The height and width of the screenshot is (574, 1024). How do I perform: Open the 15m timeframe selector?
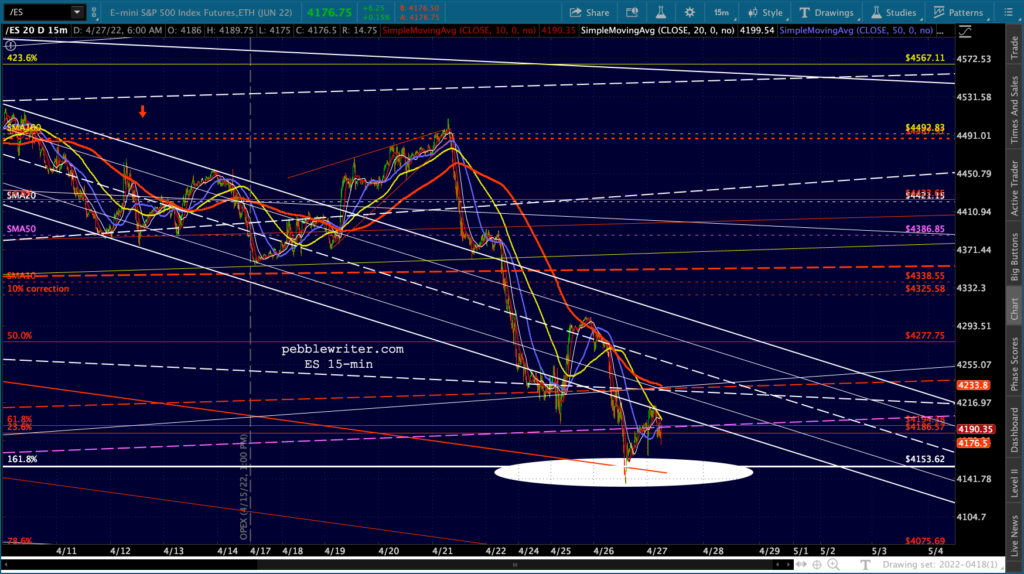(721, 12)
